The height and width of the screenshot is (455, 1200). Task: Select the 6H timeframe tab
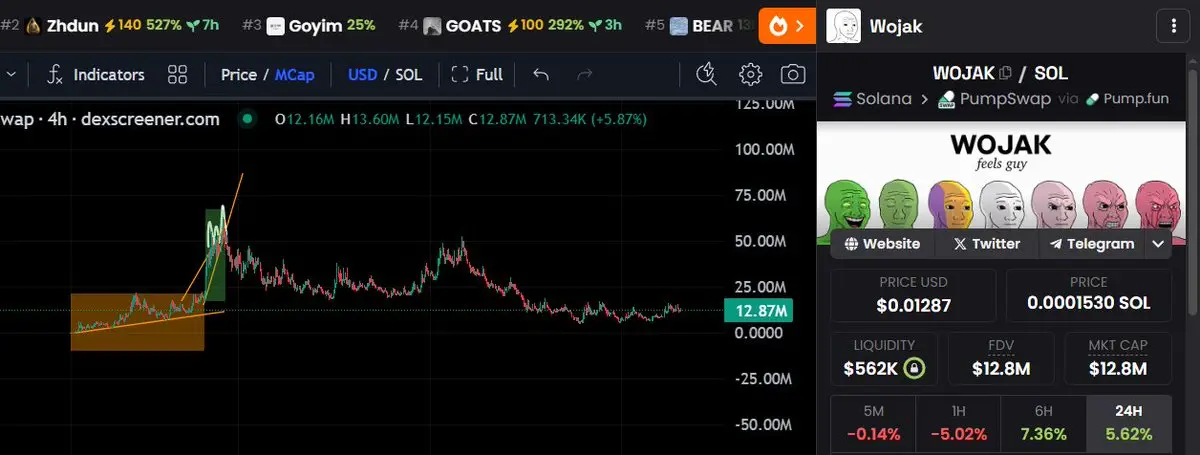[1043, 422]
